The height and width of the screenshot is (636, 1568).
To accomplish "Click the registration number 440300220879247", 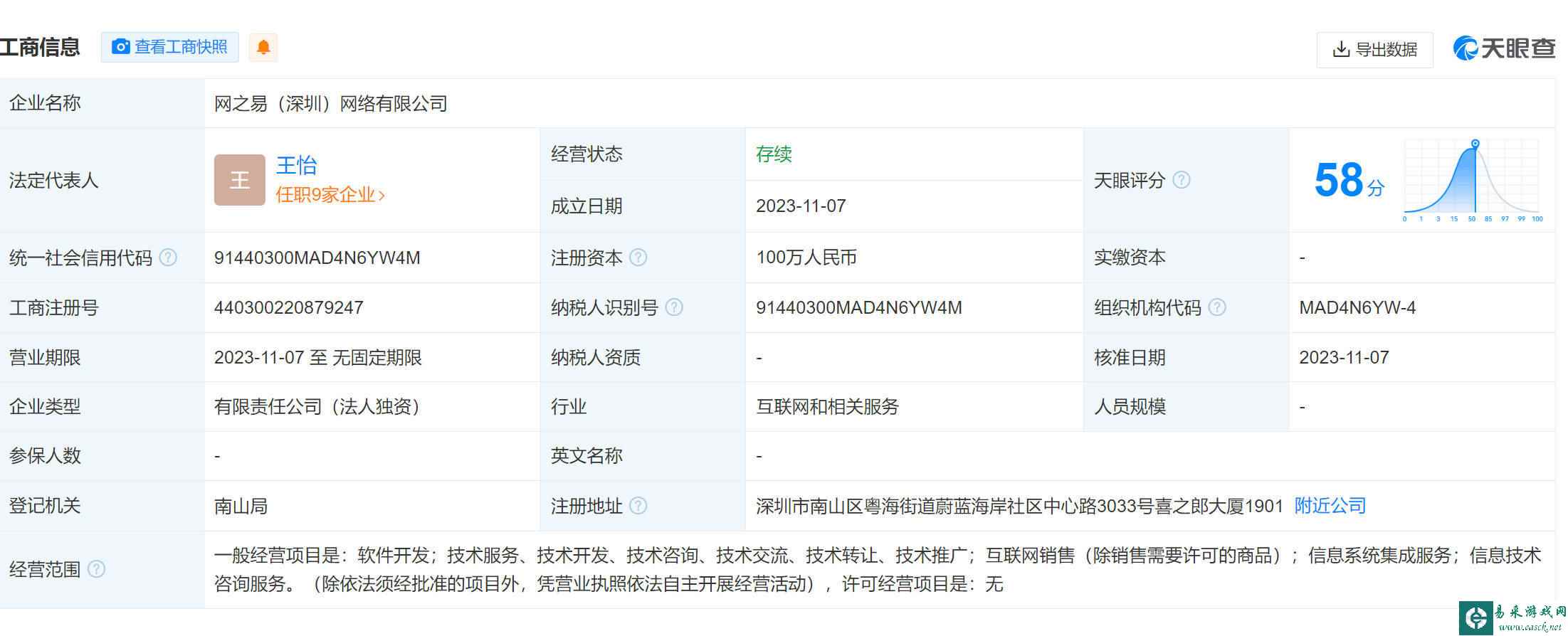I will tap(289, 307).
